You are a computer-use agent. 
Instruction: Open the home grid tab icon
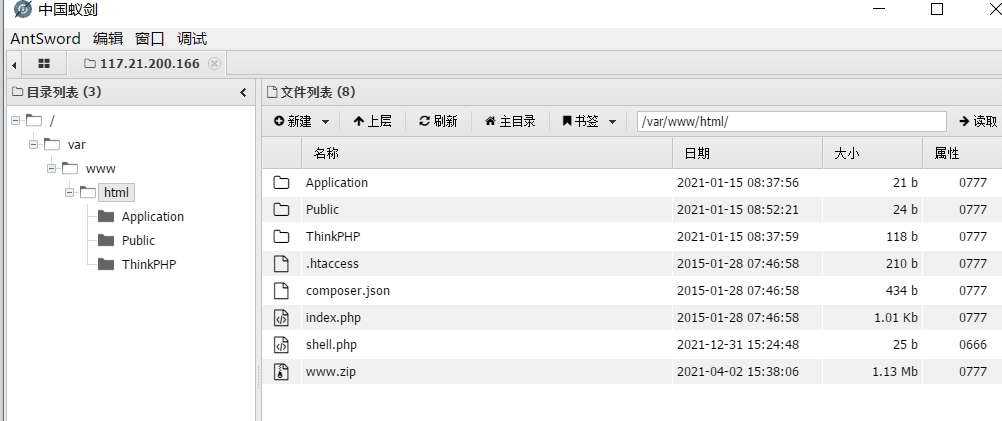44,63
